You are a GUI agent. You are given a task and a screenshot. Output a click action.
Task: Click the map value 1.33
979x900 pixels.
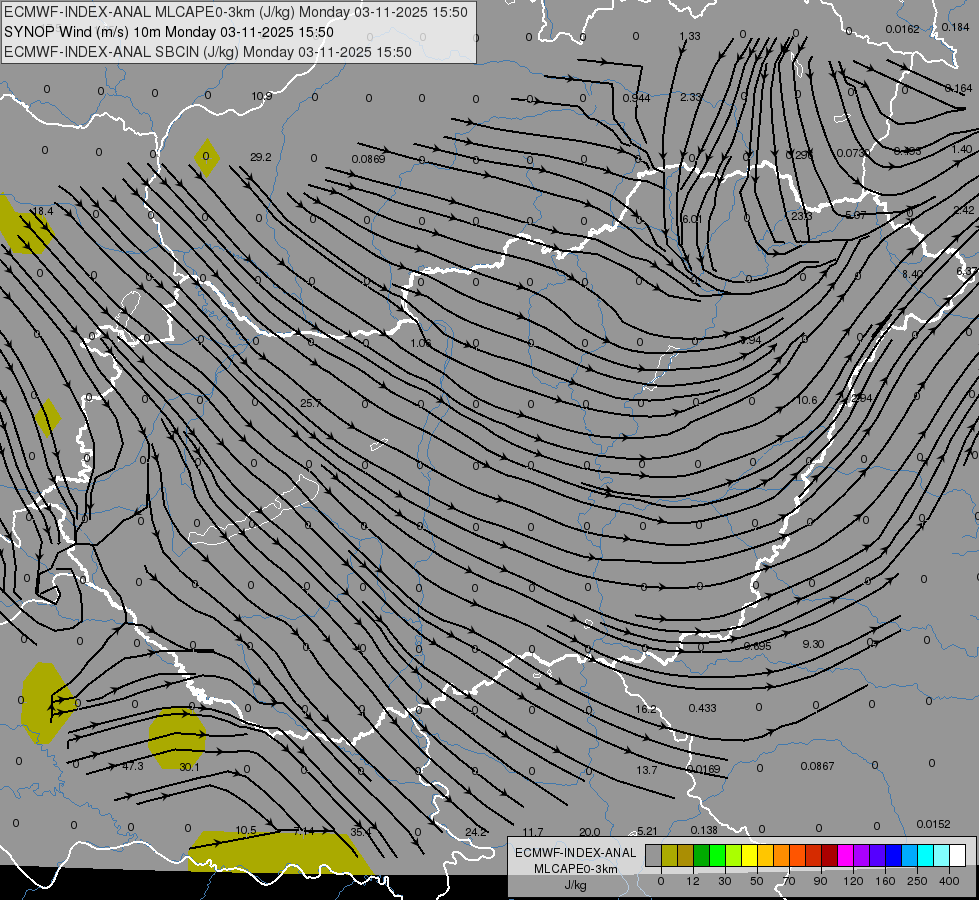point(690,36)
